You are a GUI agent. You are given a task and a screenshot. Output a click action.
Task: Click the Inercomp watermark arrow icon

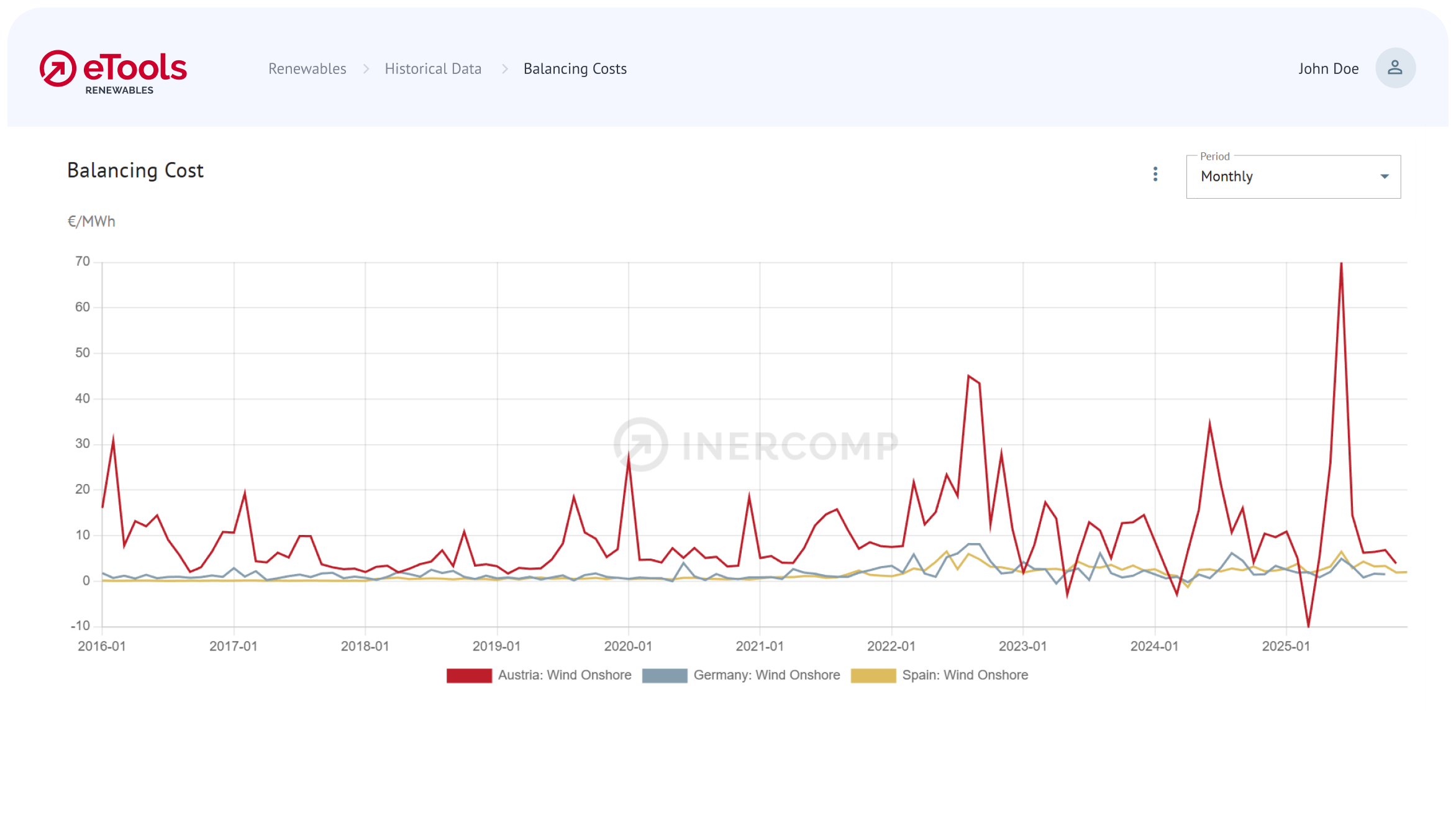tap(641, 444)
